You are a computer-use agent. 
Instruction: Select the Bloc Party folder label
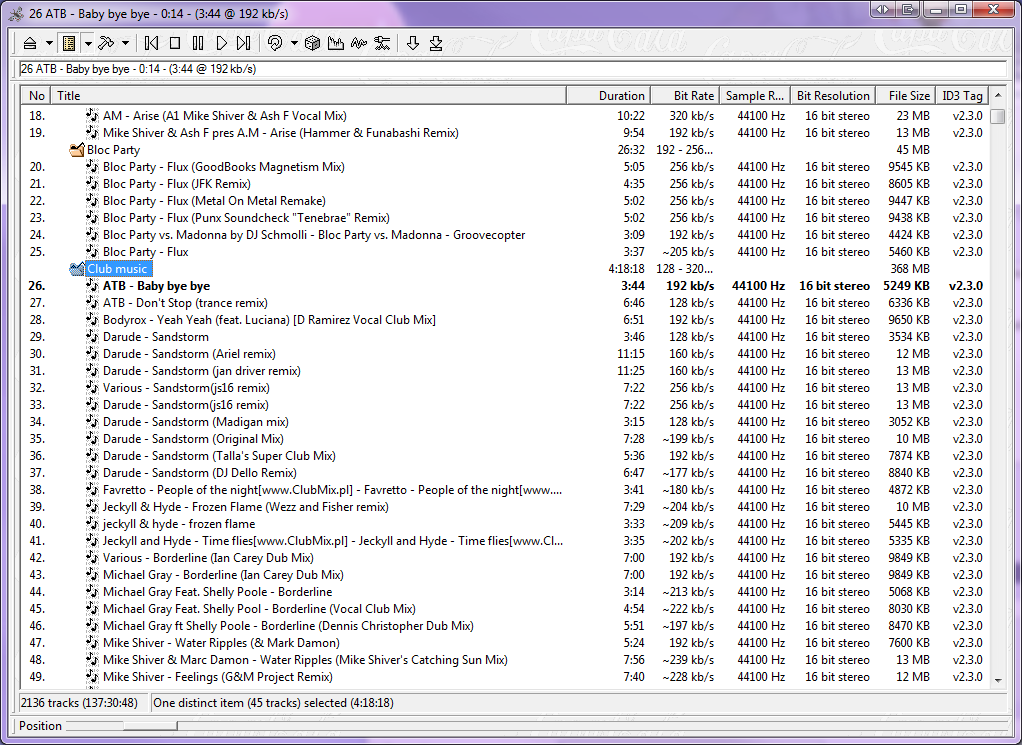(113, 150)
